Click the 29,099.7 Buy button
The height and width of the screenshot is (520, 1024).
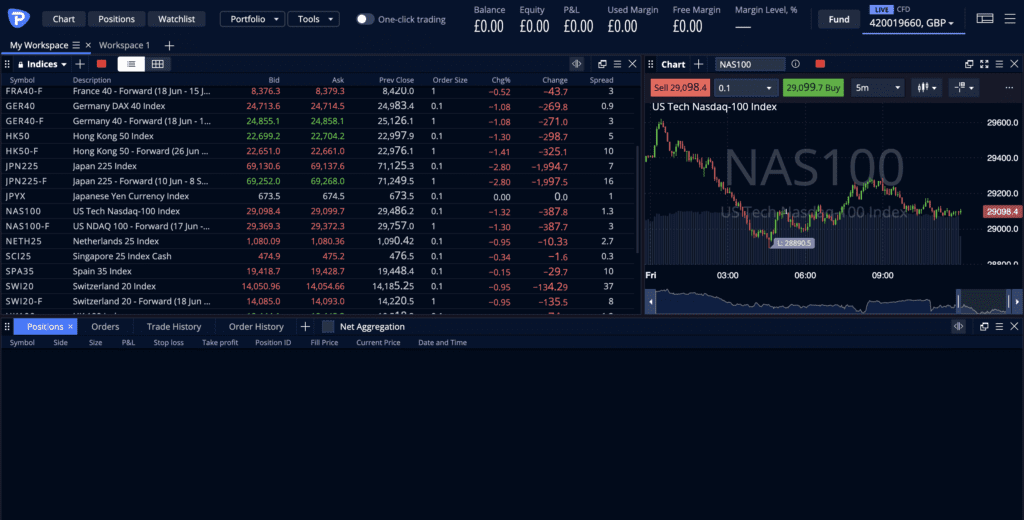(x=813, y=88)
